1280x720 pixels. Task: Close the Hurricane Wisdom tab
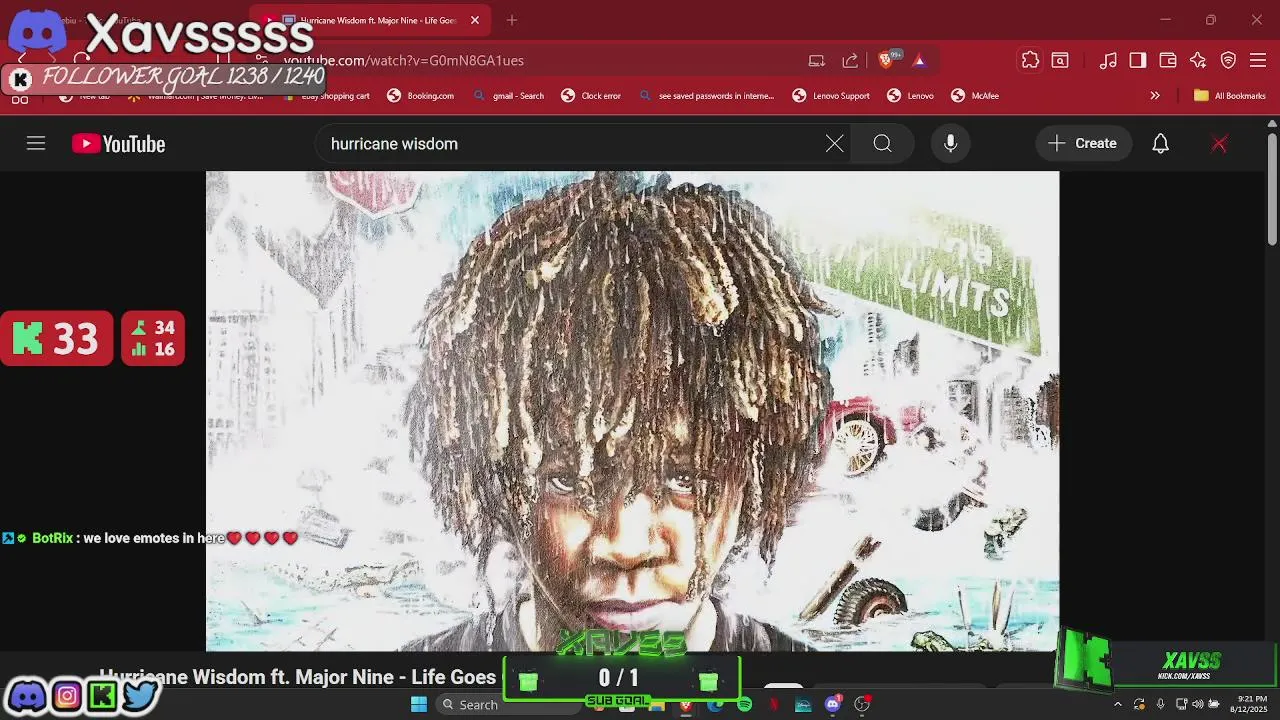pos(475,20)
